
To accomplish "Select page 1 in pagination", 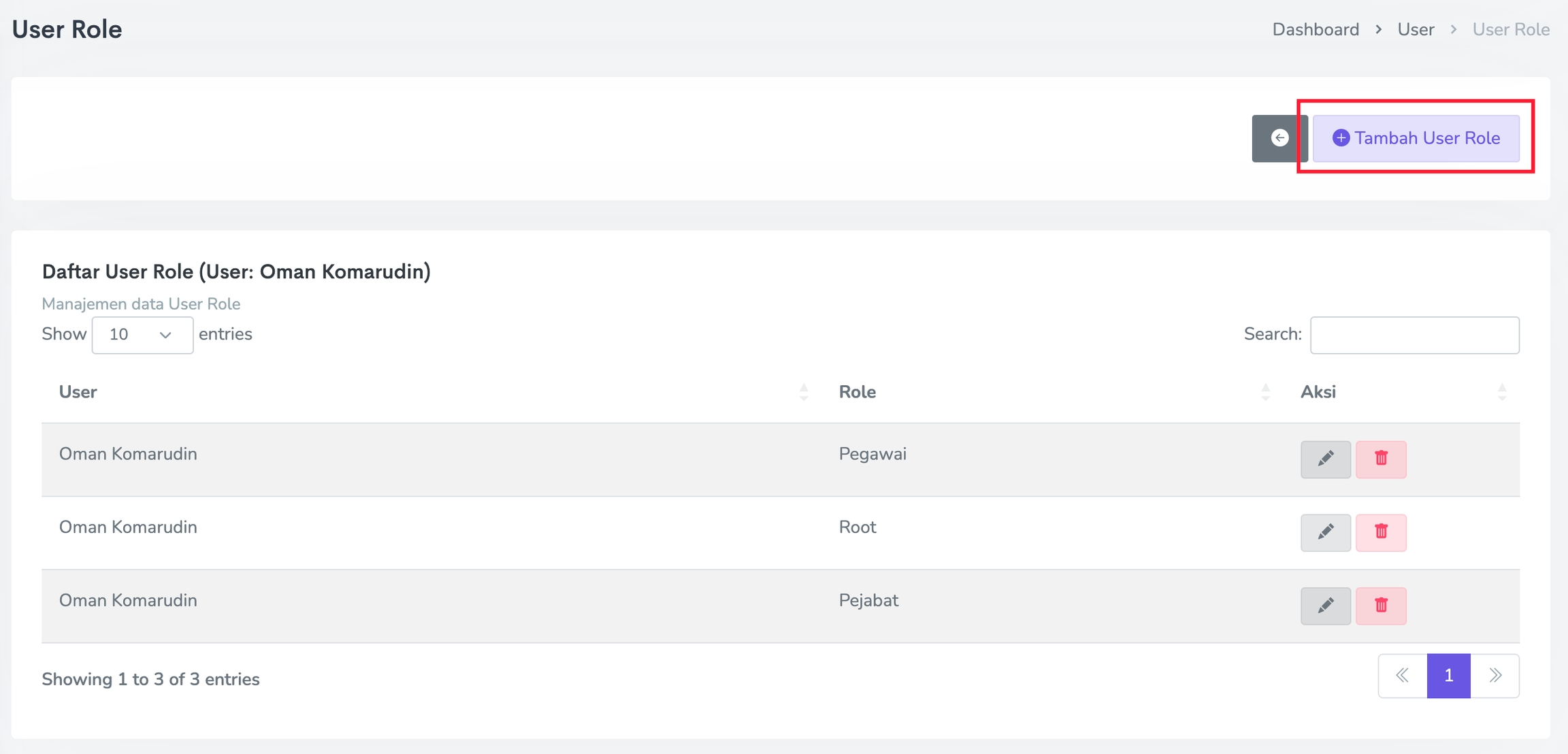I will pyautogui.click(x=1448, y=676).
